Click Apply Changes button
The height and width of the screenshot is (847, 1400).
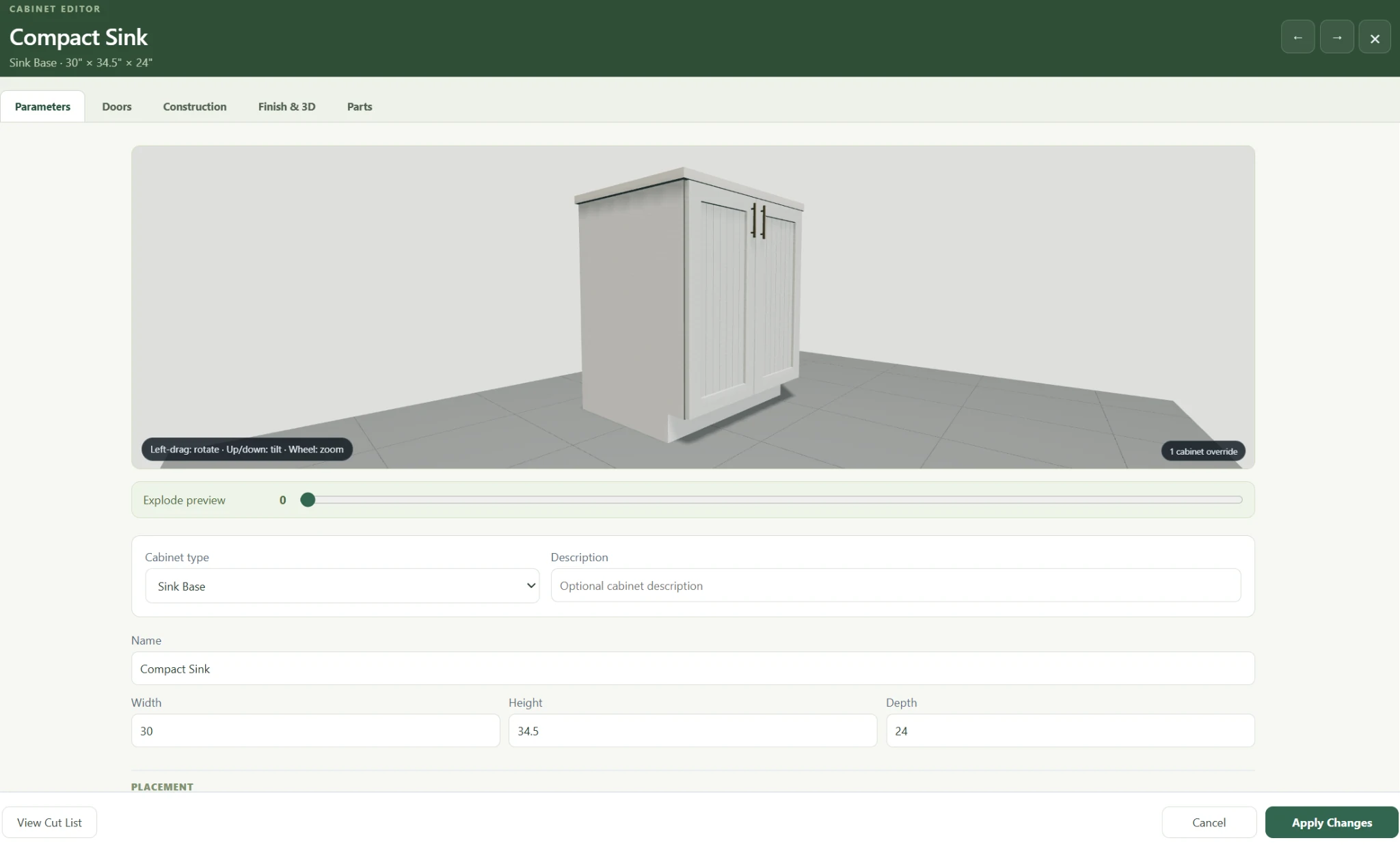tap(1332, 822)
